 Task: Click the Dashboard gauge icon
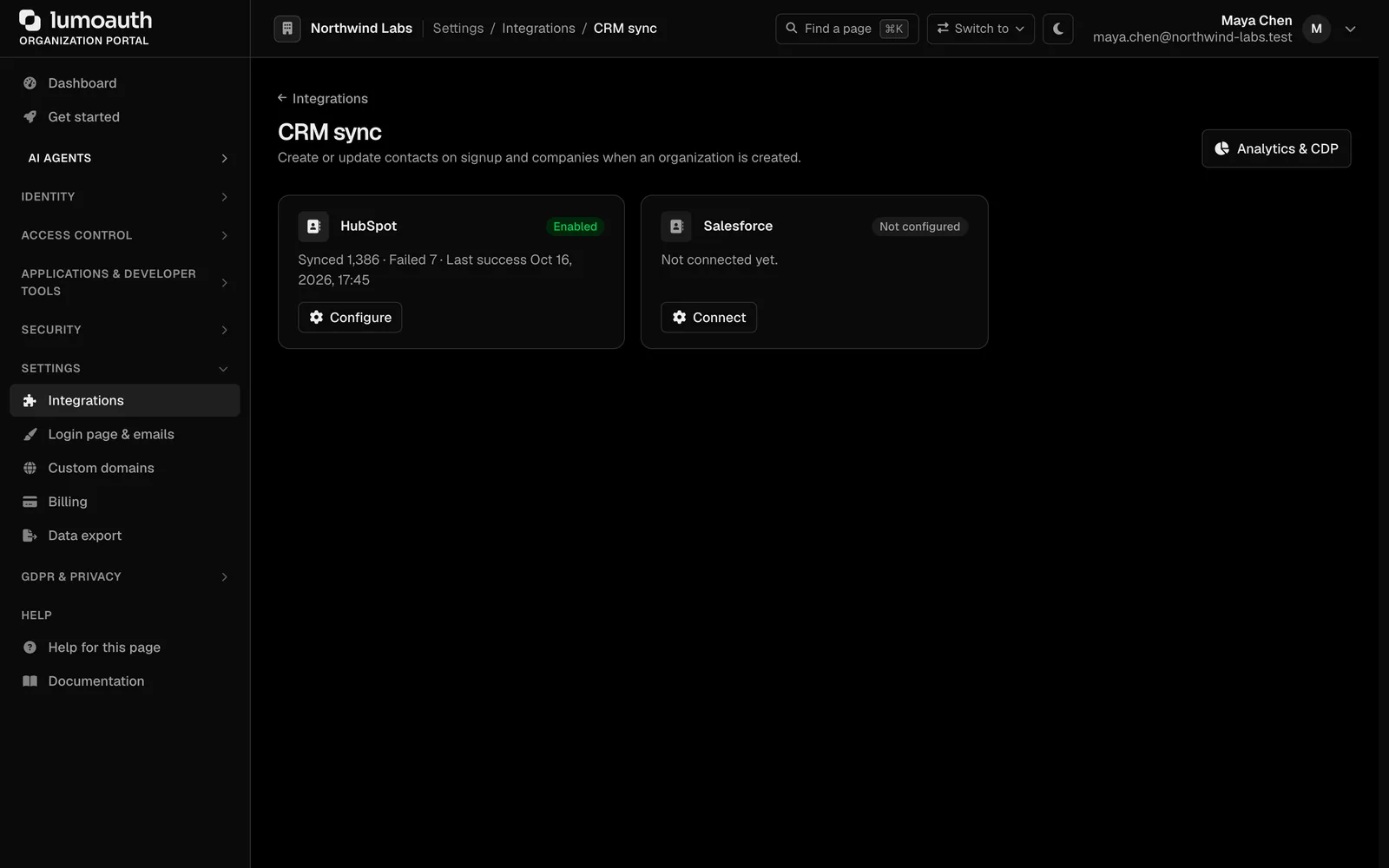click(30, 83)
